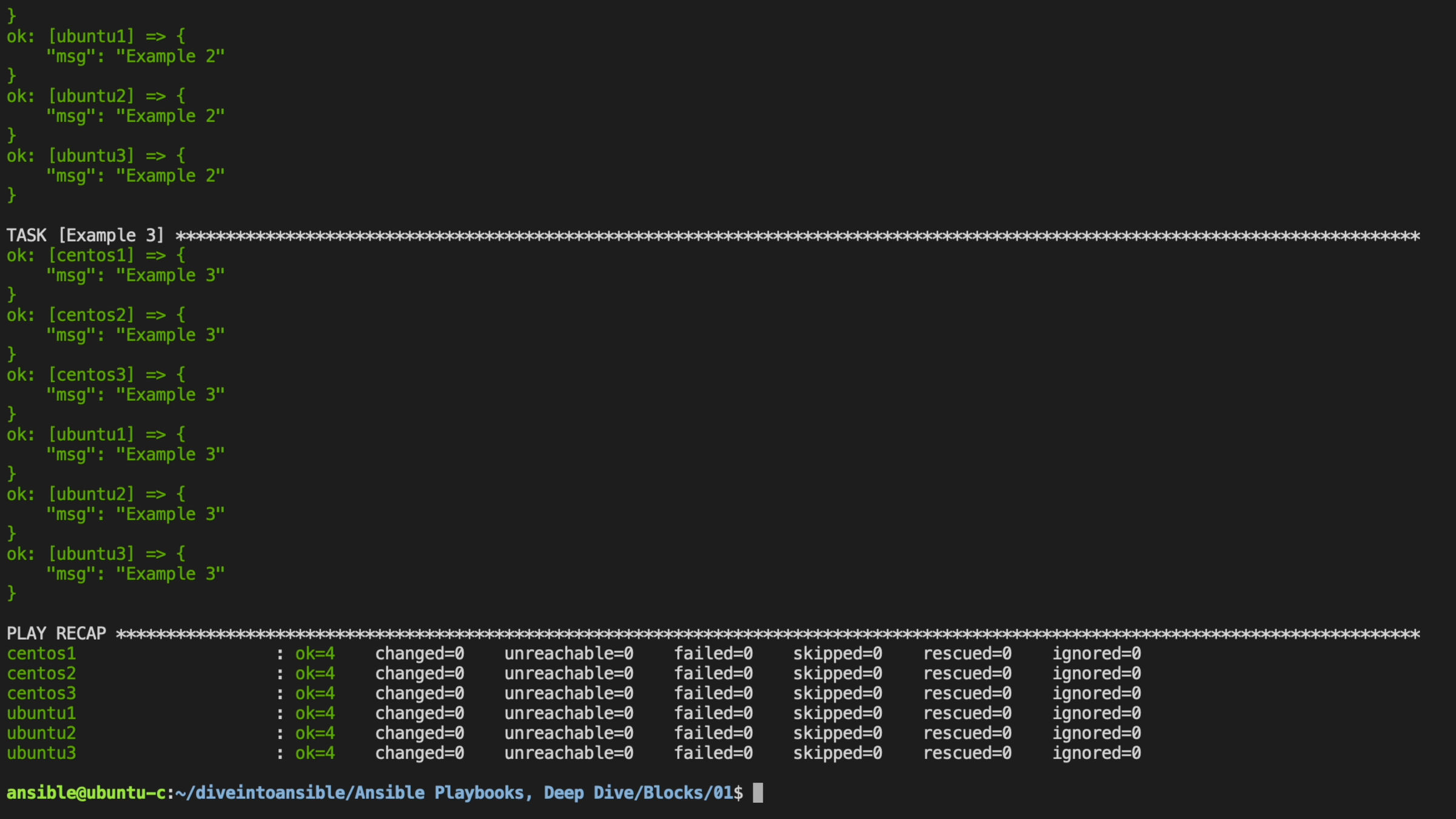Click the ansible@ubuntu-c prompt text
The width and height of the screenshot is (1456, 819).
[x=86, y=793]
